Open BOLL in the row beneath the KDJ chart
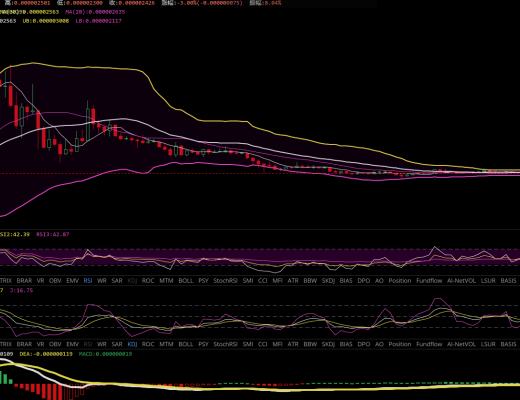 pyautogui.click(x=186, y=344)
